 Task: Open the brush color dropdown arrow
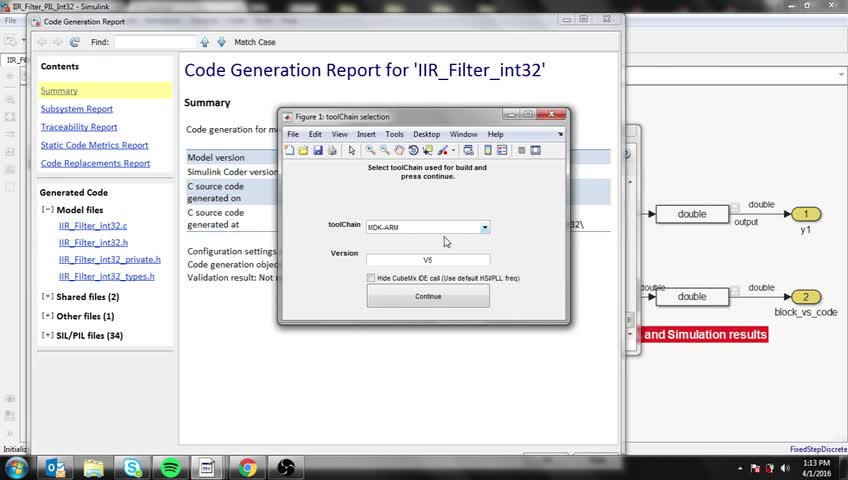[453, 150]
